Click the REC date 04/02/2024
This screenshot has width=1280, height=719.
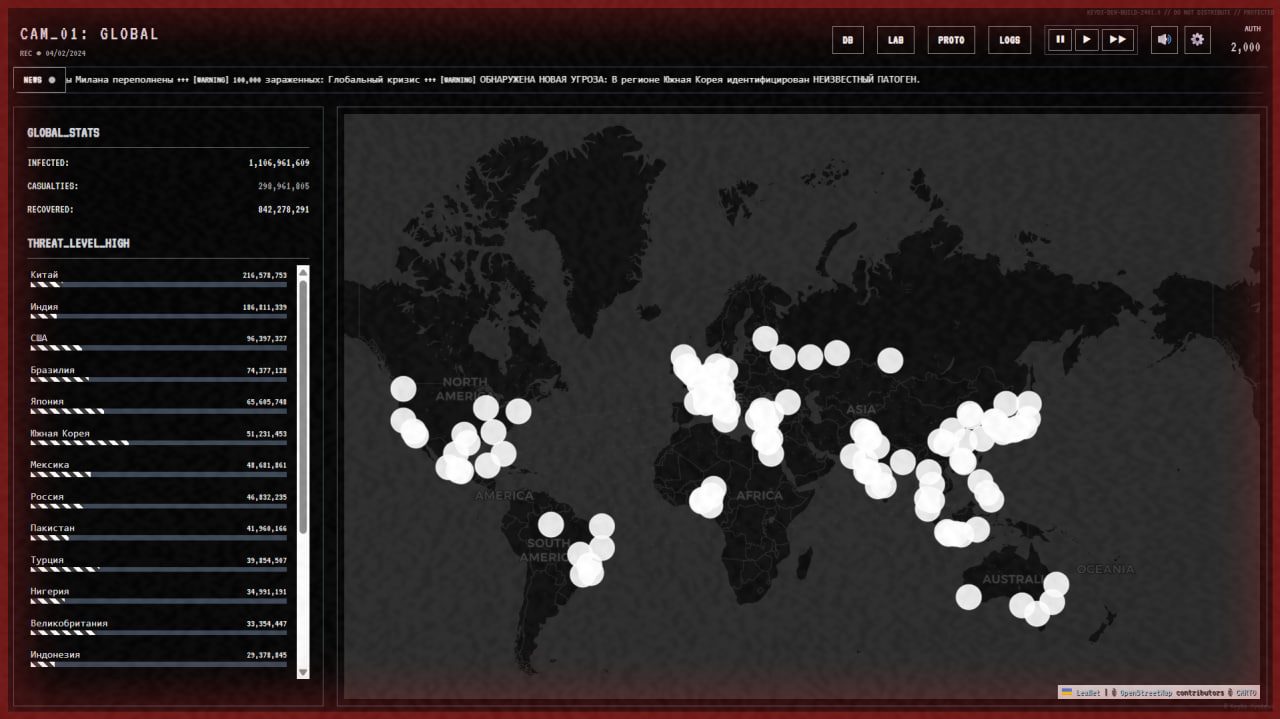(x=67, y=53)
